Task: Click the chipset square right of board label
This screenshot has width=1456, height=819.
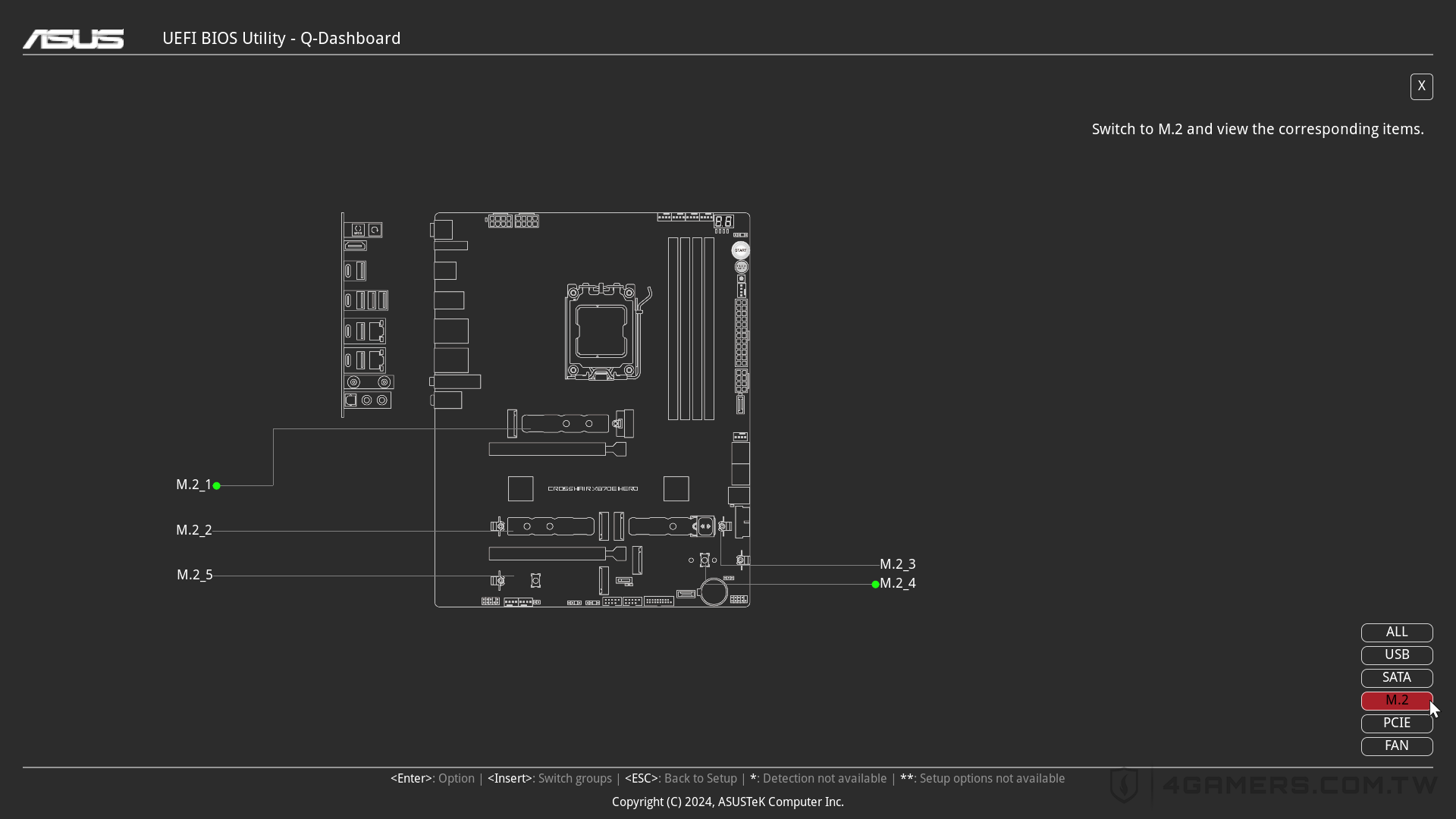Action: coord(676,489)
